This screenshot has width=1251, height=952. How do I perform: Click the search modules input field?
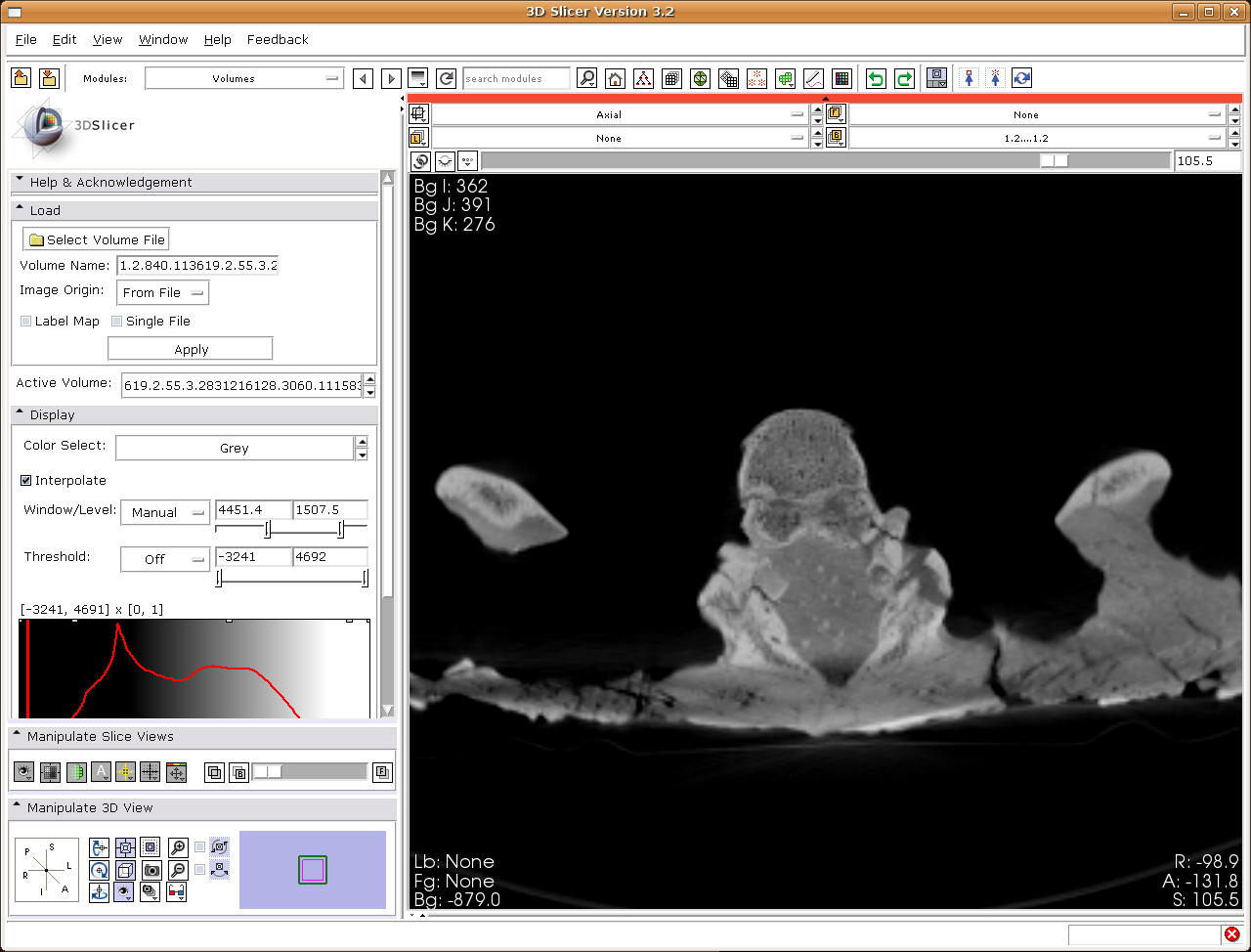pos(517,78)
